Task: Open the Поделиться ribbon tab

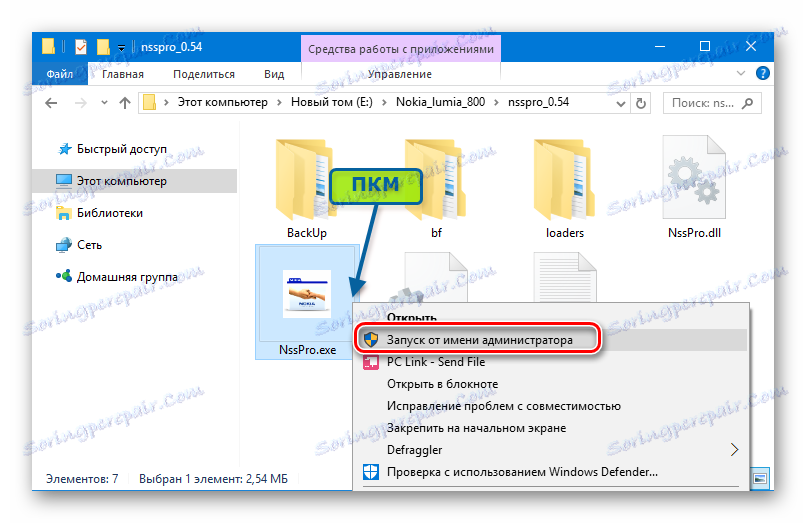Action: pos(204,74)
